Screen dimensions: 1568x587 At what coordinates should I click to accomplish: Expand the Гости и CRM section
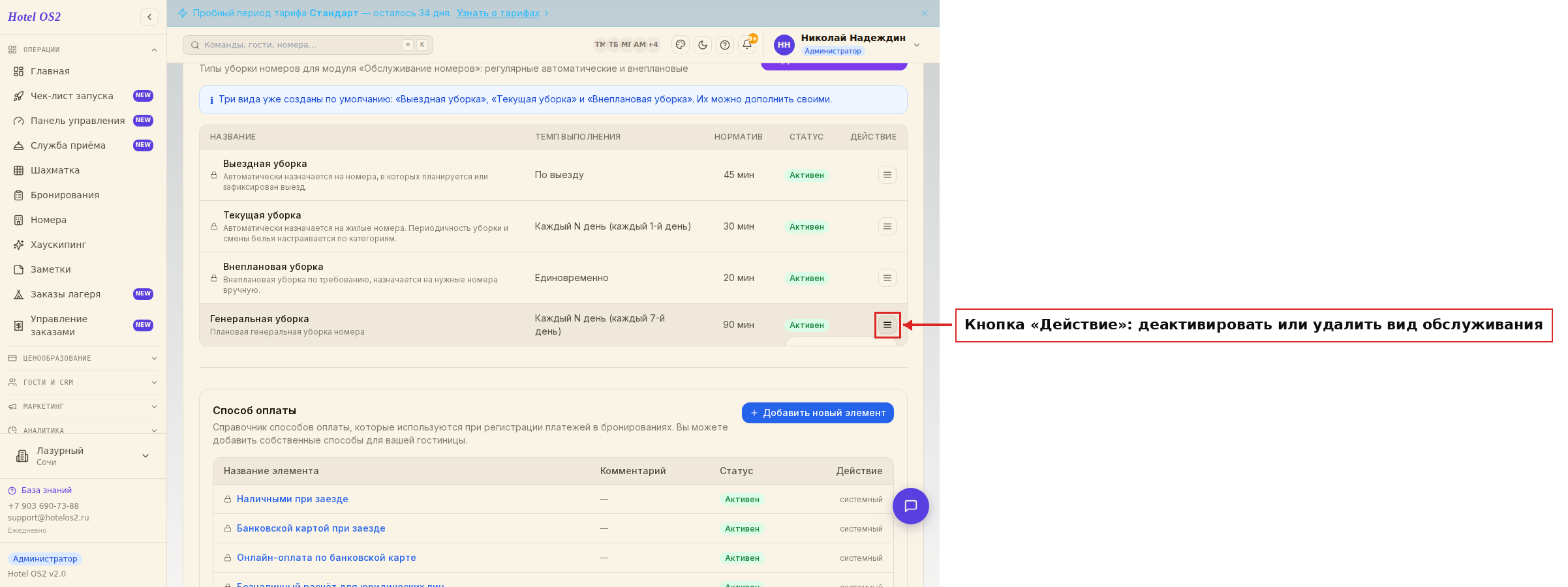83,382
